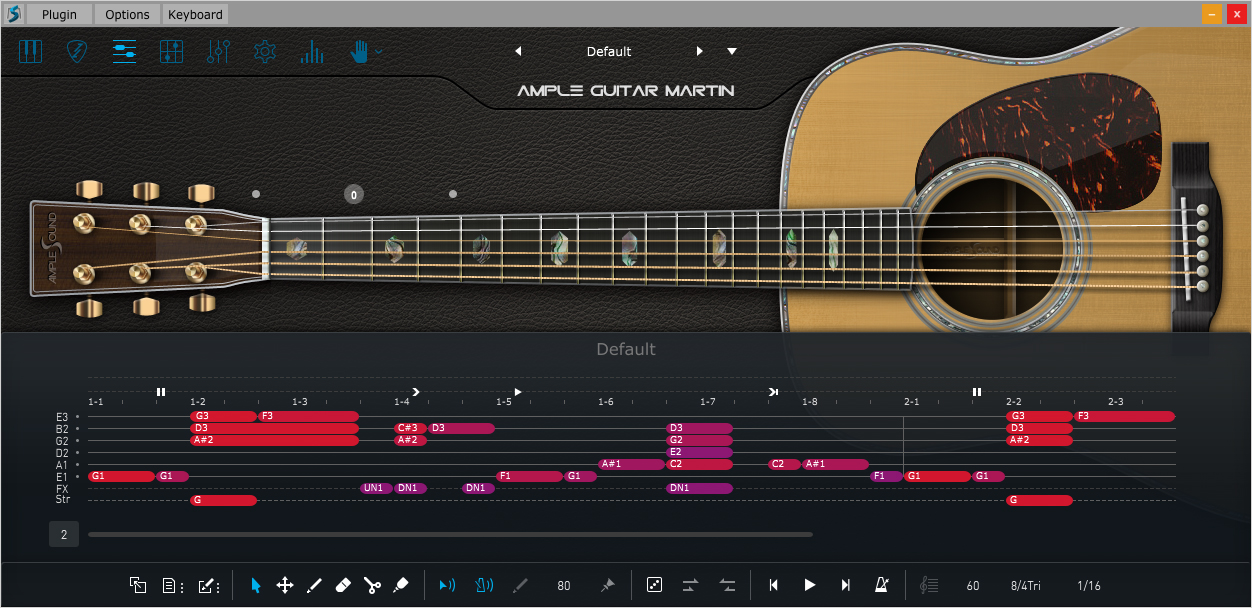Select the arrow pointer tool

pyautogui.click(x=256, y=585)
